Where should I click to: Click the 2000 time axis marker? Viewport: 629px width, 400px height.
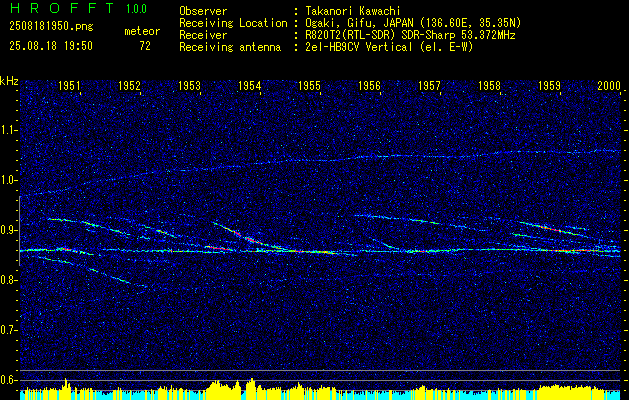click(x=609, y=86)
